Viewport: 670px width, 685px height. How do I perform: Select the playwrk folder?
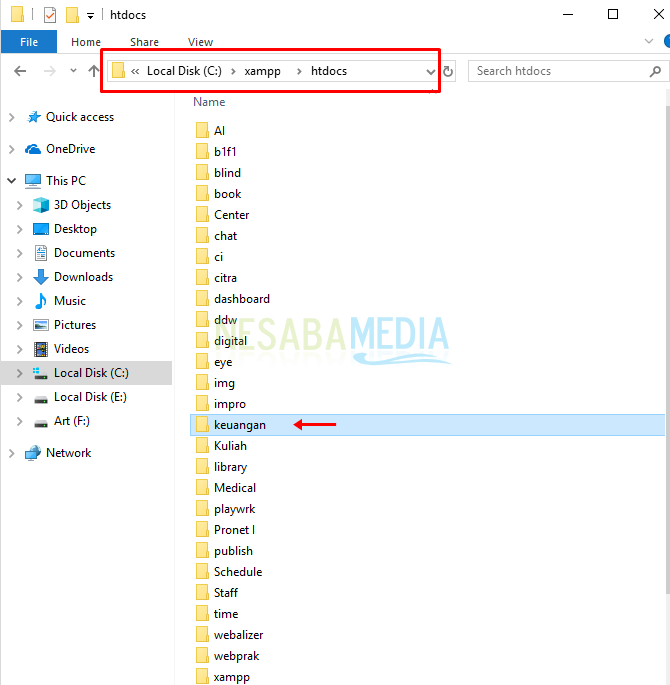click(235, 509)
